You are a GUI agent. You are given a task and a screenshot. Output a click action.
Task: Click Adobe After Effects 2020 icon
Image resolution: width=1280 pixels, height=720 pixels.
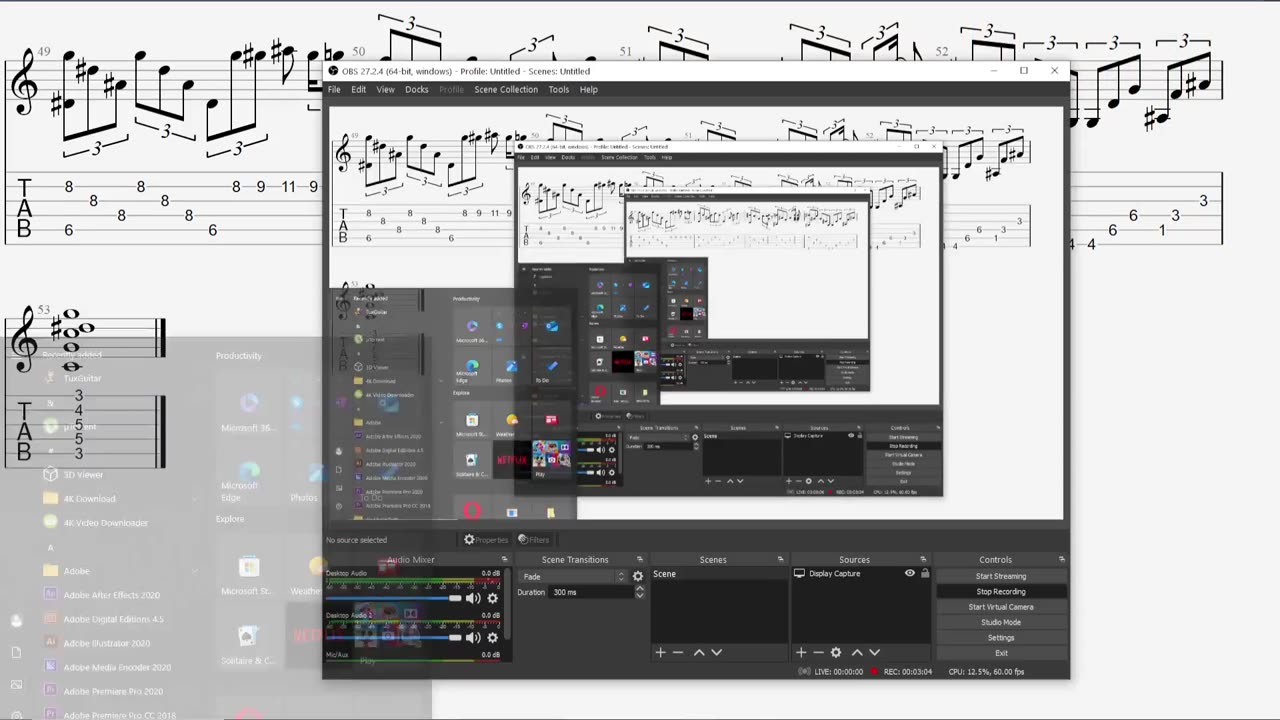click(x=51, y=595)
